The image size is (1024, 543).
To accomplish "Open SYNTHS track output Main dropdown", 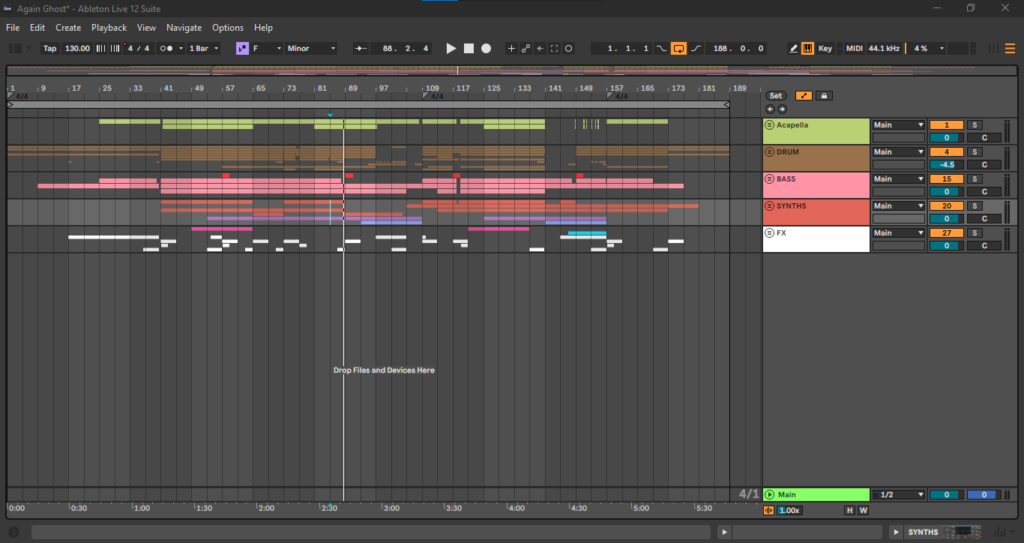I will (898, 206).
